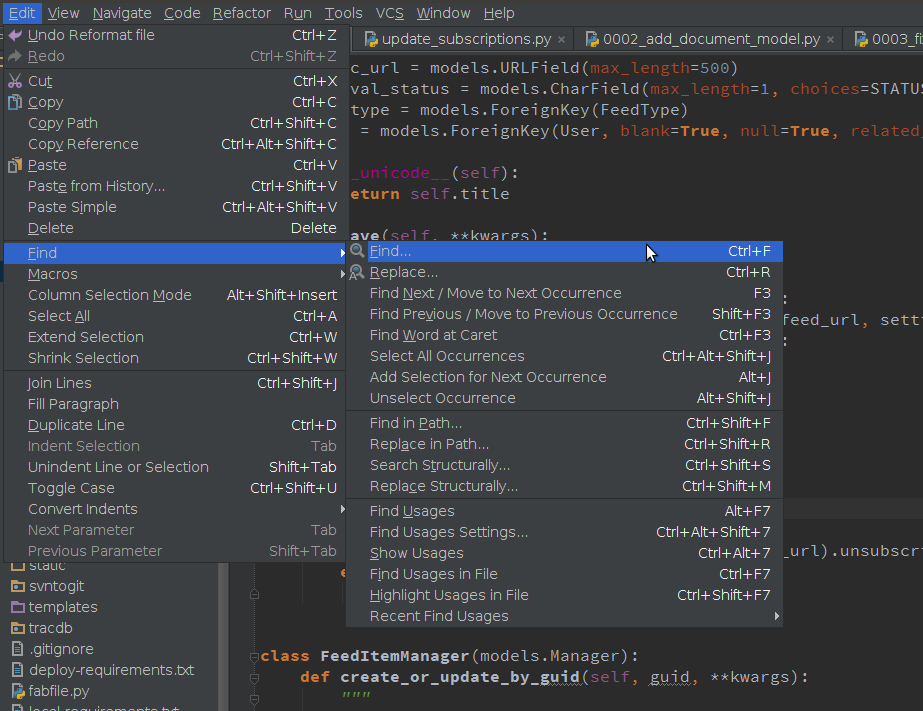Choose Unindent Line or Selection

174,467
